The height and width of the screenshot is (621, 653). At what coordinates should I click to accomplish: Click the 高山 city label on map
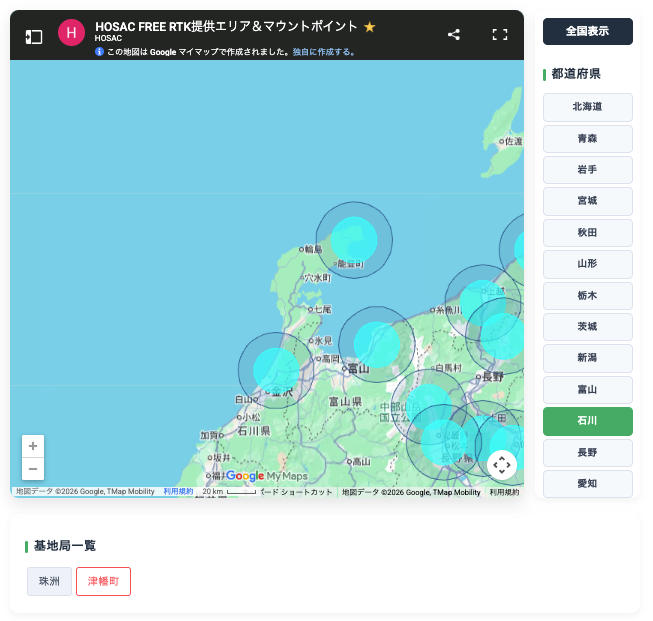359,461
